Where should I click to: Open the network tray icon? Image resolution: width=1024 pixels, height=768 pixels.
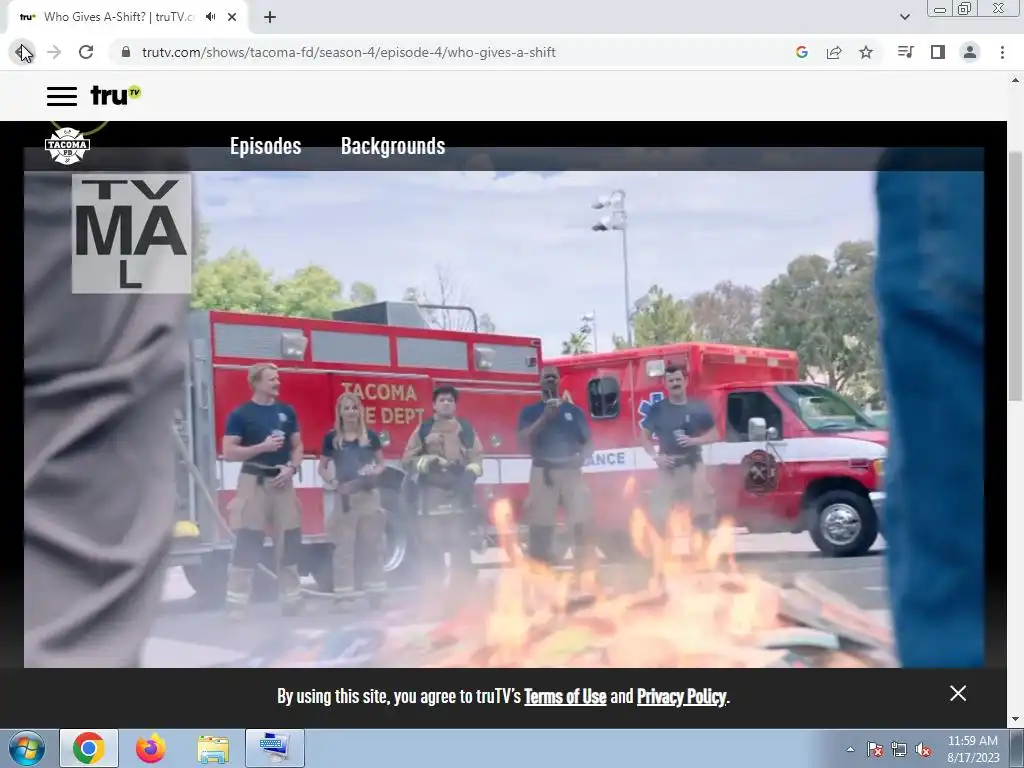(899, 749)
